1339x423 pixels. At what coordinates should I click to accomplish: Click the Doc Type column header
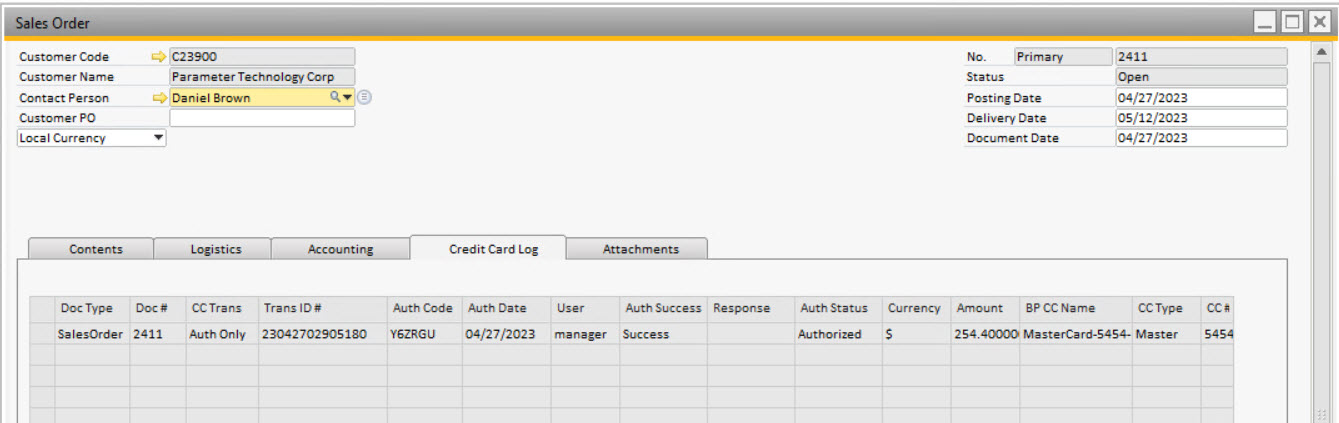click(x=92, y=308)
